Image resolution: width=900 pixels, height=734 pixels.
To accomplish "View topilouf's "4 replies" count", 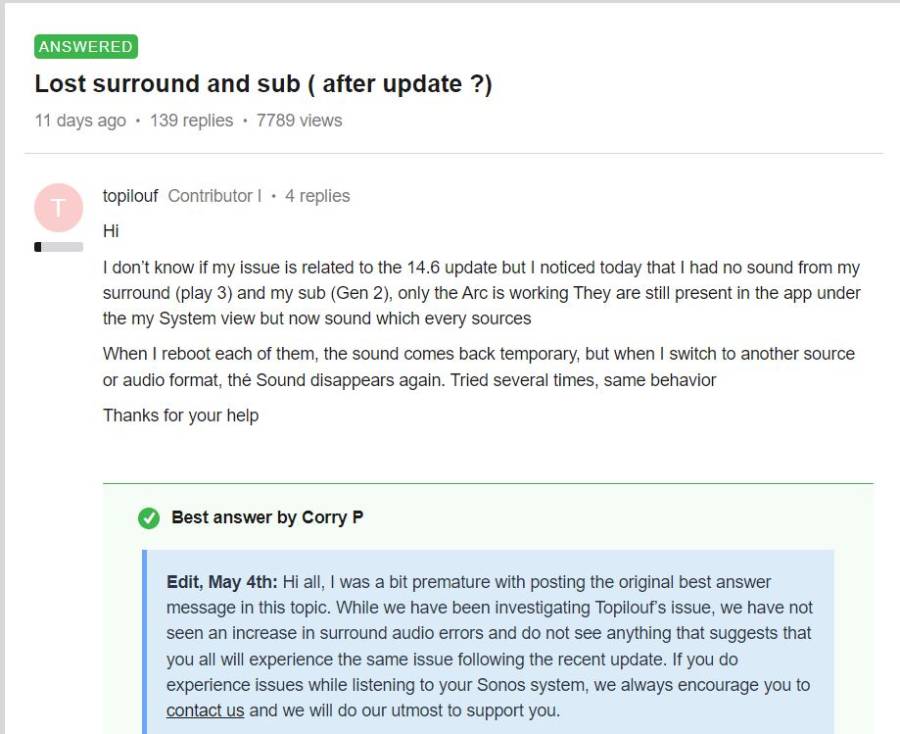I will tap(317, 196).
